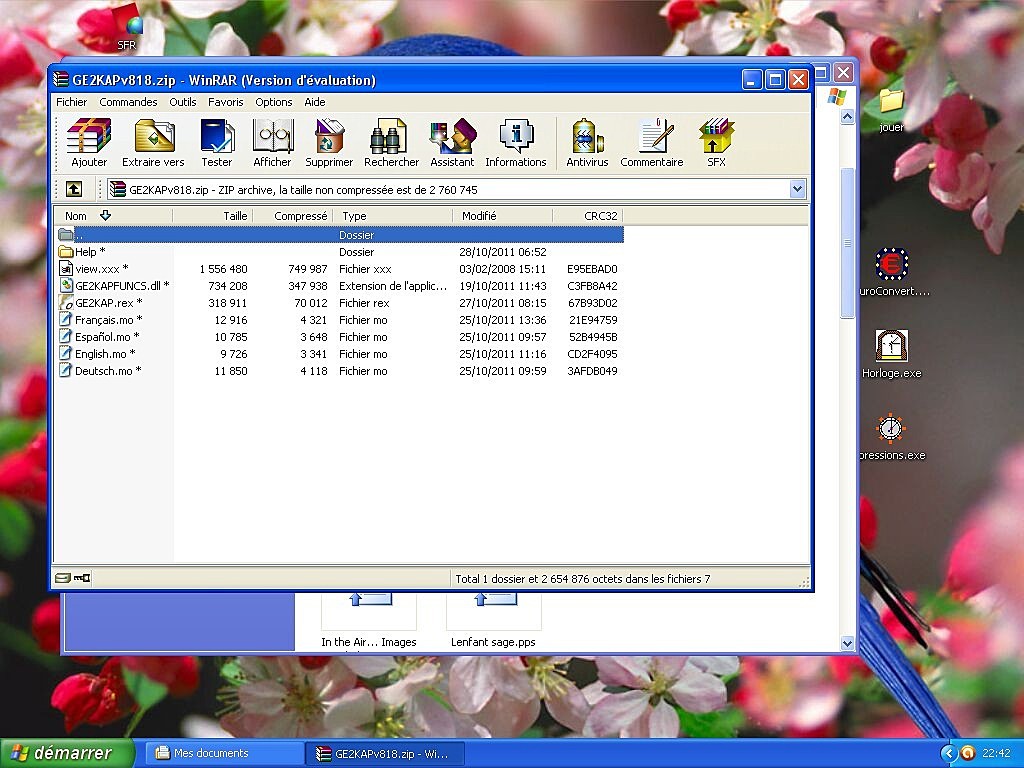Select the GE2KAP.rex file icon
1024x768 pixels.
click(65, 303)
